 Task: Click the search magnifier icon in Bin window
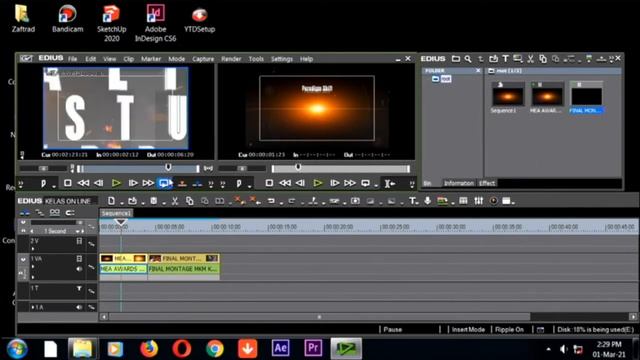pos(468,59)
